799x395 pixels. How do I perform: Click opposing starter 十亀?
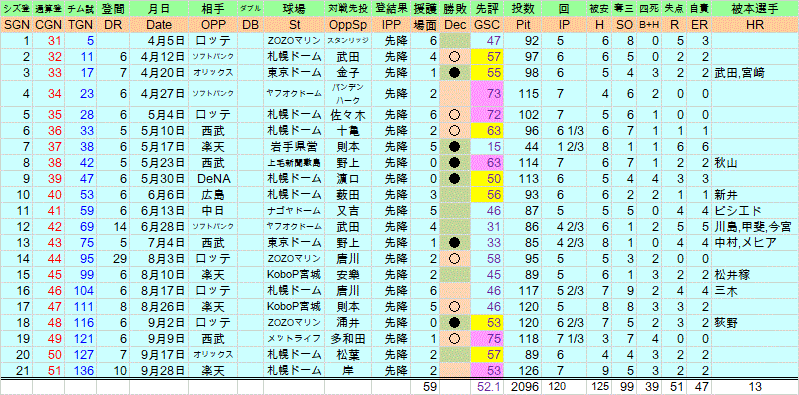click(x=348, y=131)
